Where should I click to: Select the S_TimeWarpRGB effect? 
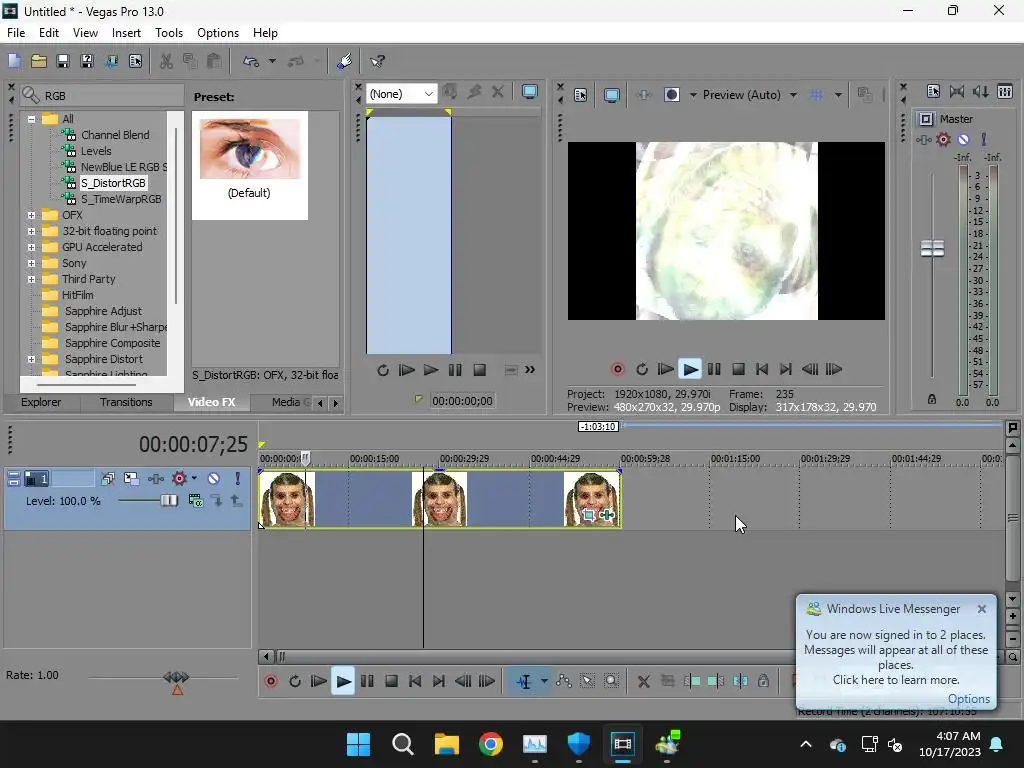[x=121, y=199]
